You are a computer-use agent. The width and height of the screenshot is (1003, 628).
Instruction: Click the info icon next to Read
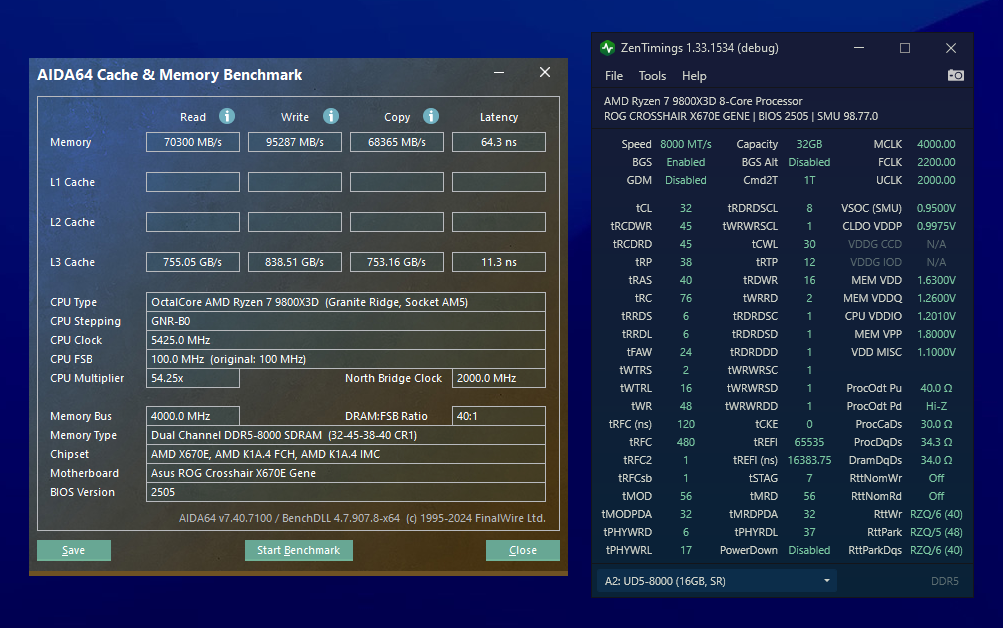coord(227,116)
